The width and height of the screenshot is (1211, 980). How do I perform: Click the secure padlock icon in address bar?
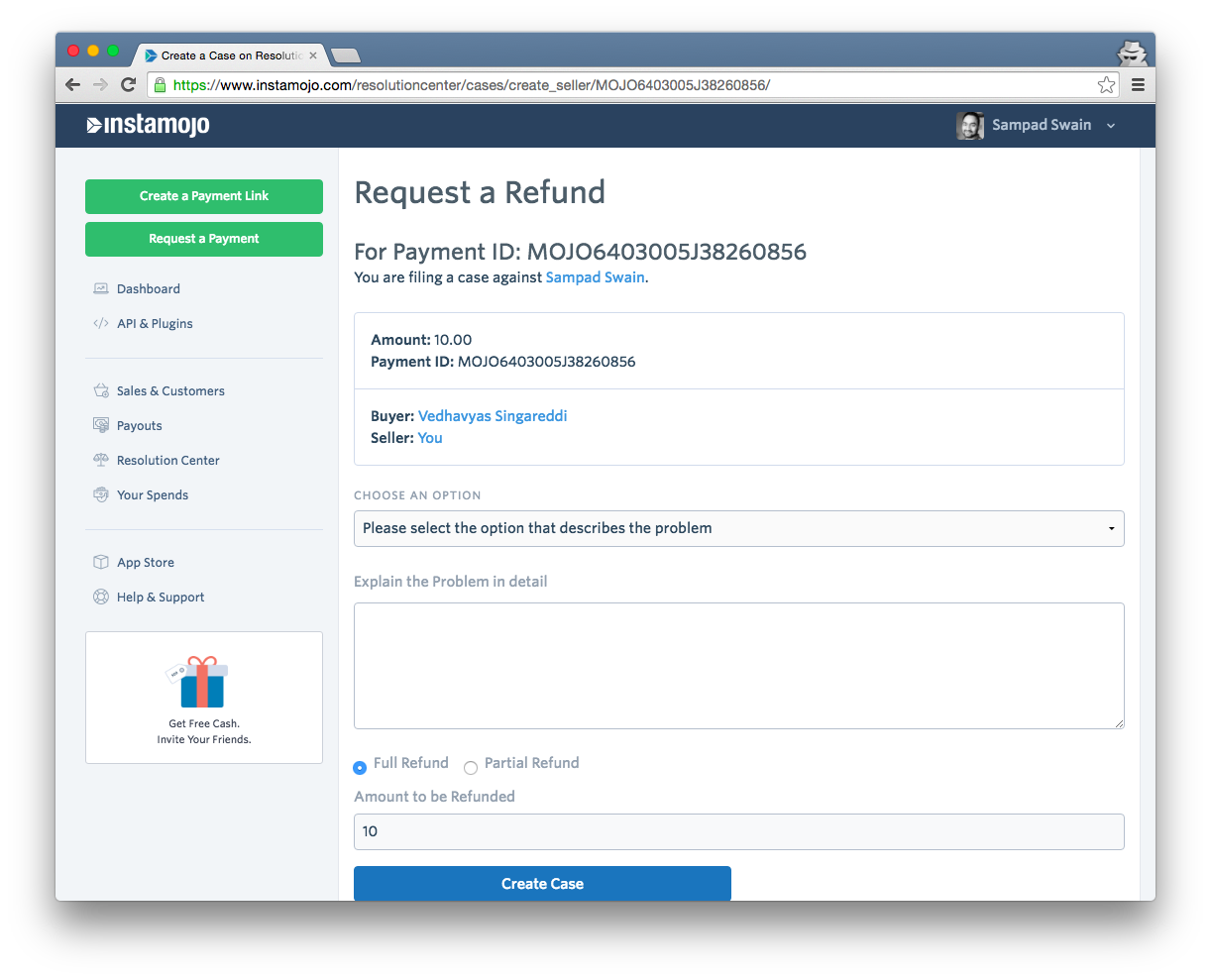click(161, 85)
